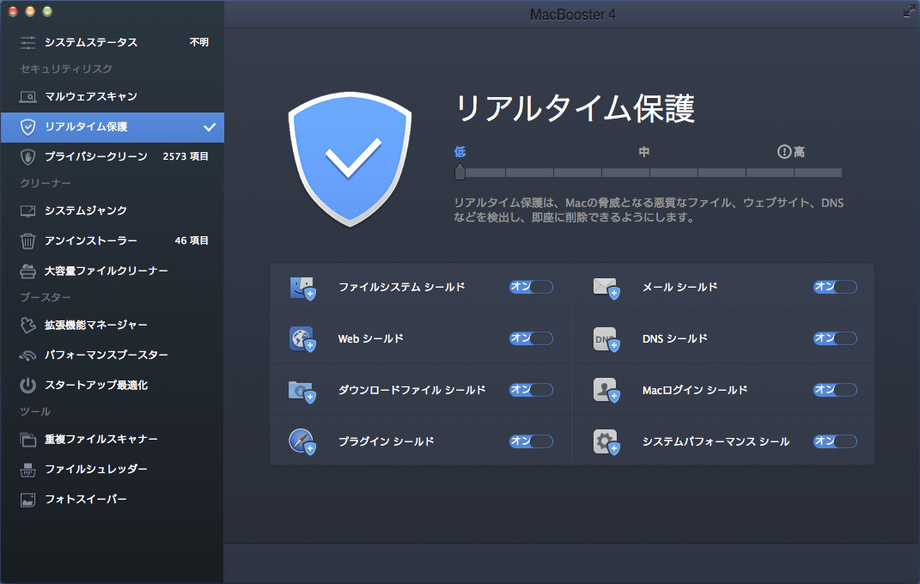Open the システムステータス sidebar item
This screenshot has height=584, width=920.
point(112,42)
